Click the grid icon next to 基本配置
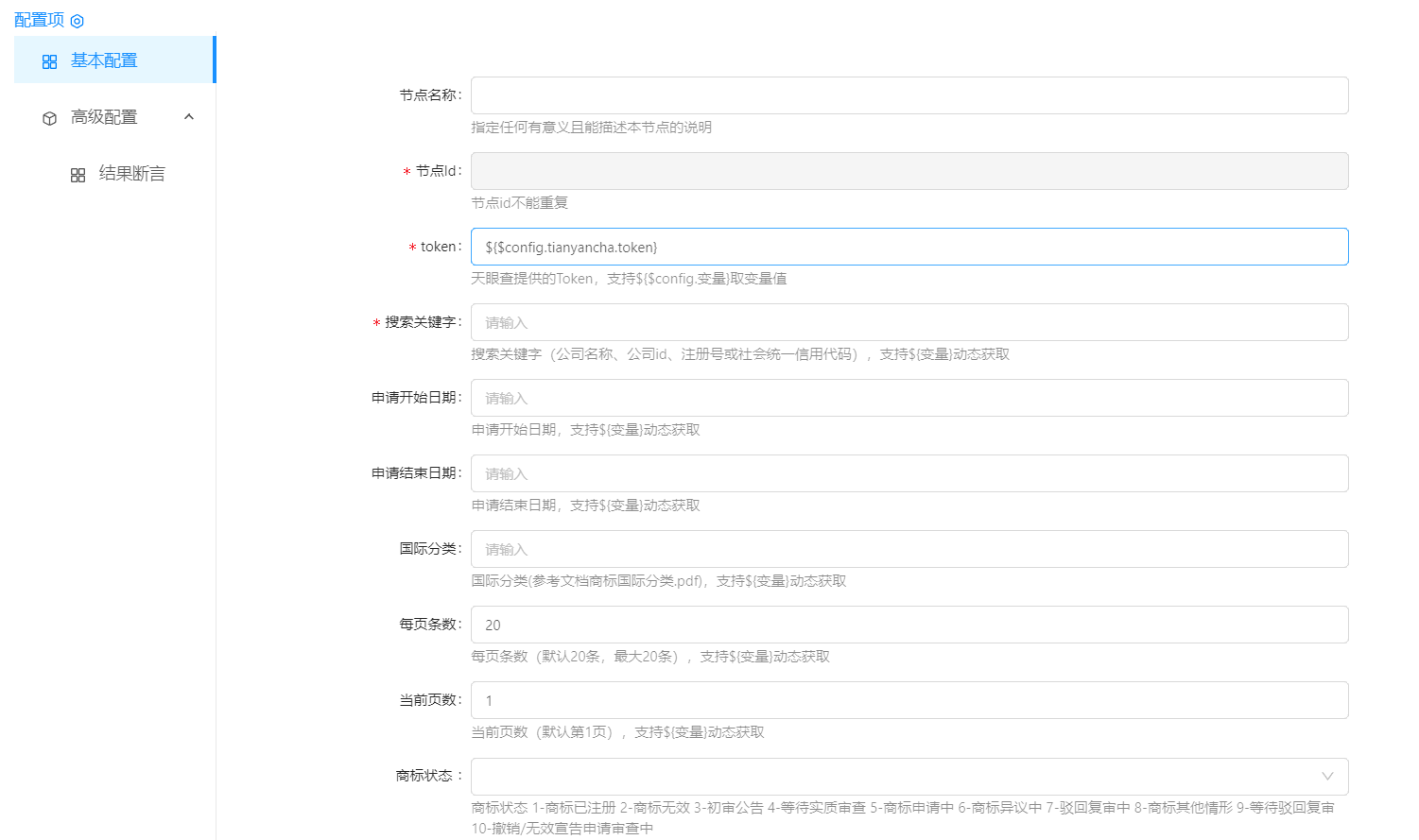Viewport: 1419px width, 840px height. (50, 61)
